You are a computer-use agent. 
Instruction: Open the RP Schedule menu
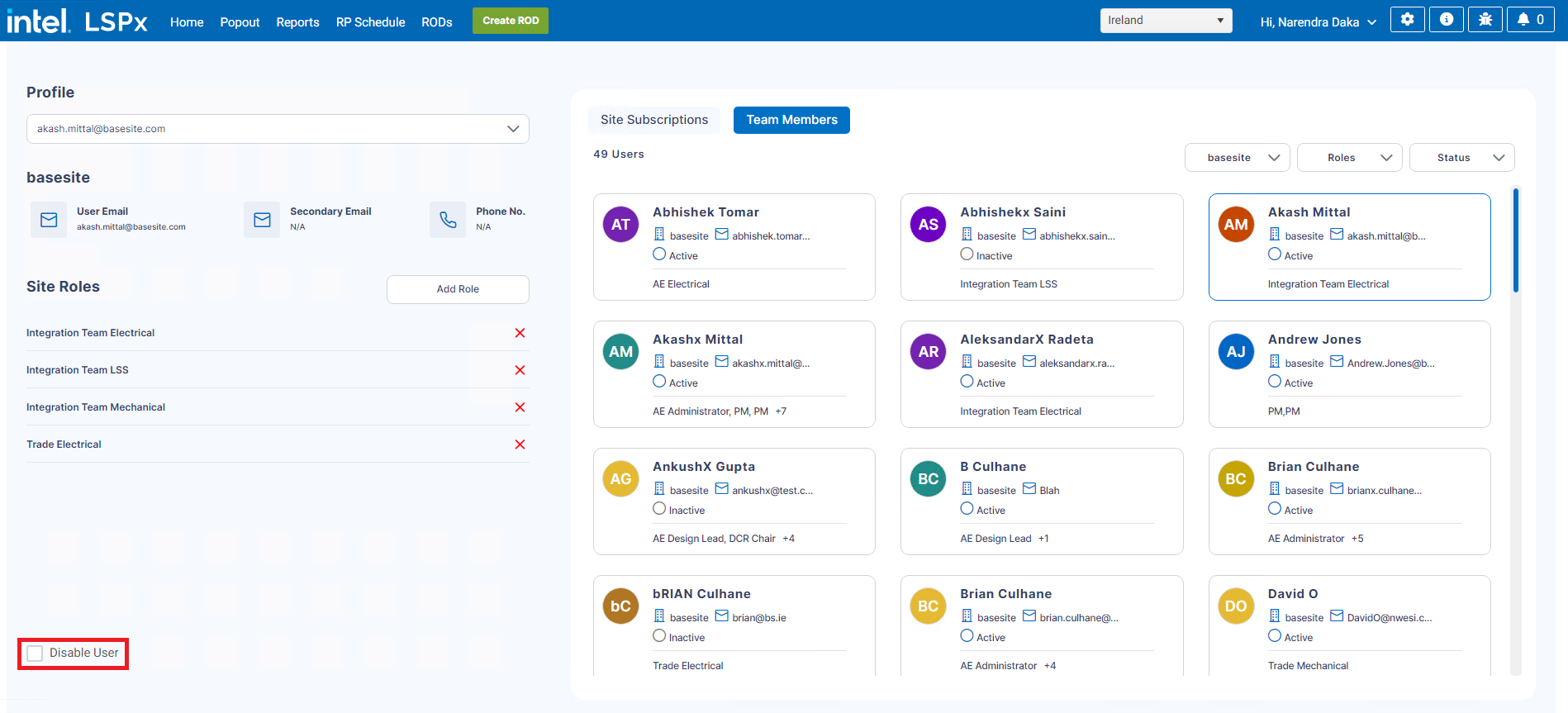(370, 22)
